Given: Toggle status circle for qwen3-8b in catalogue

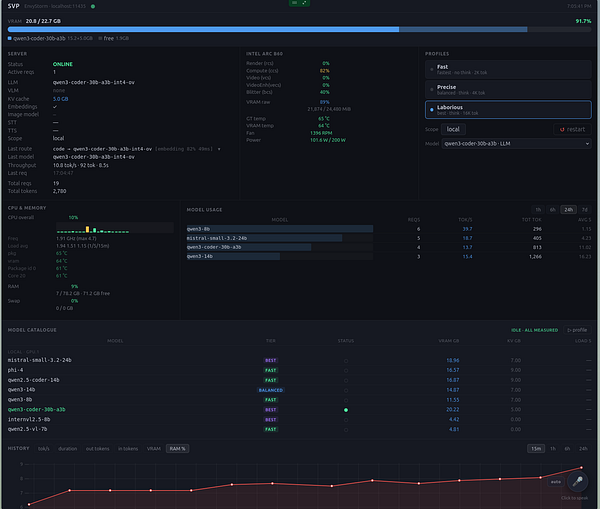Looking at the screenshot, I should point(346,400).
